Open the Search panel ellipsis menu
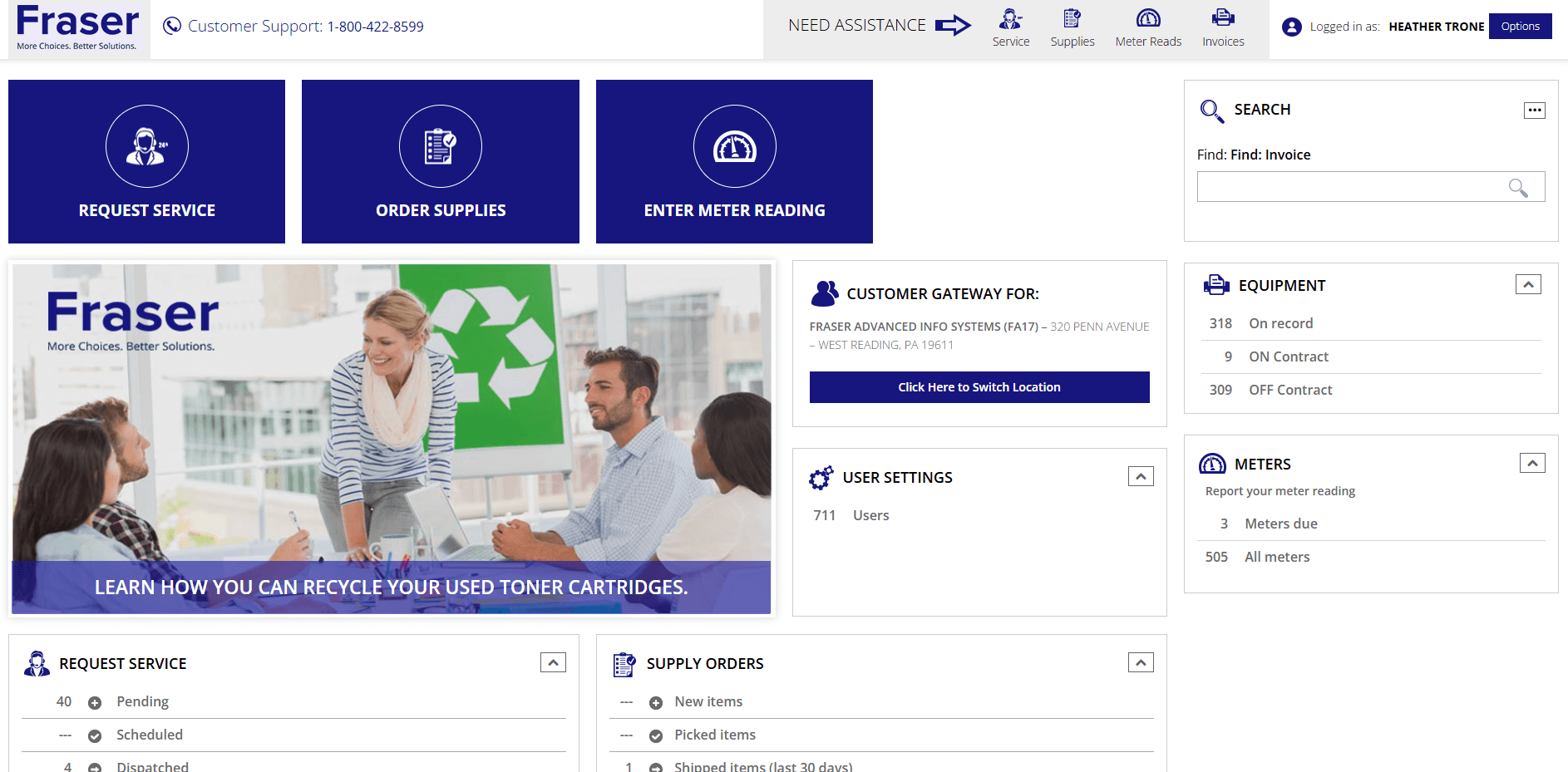Screen dimensions: 1568x772 pos(1534,110)
